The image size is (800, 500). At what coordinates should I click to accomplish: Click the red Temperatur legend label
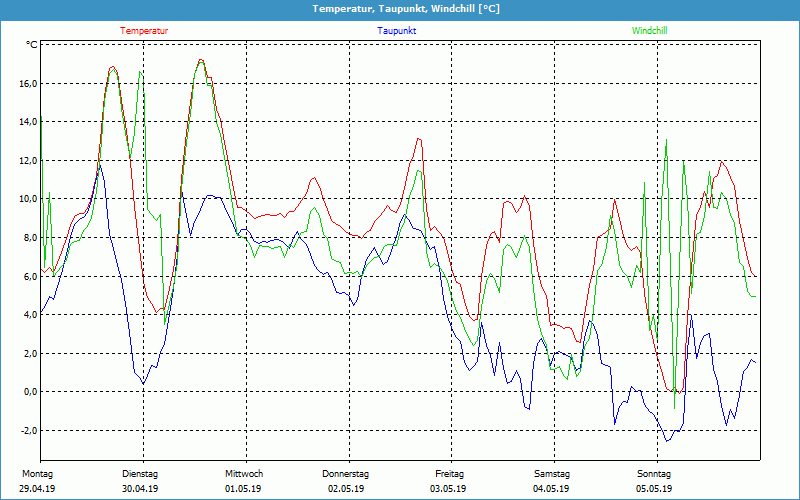pos(144,31)
